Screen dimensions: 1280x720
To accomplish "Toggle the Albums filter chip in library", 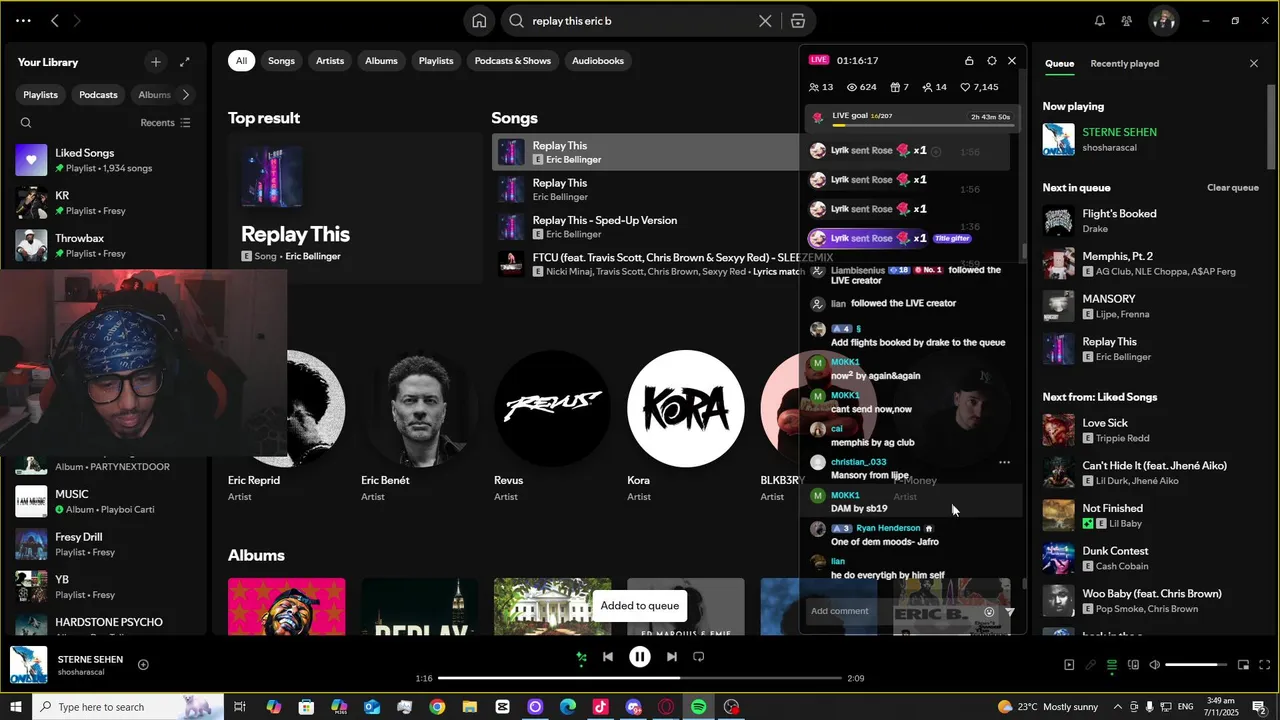I will pos(154,95).
